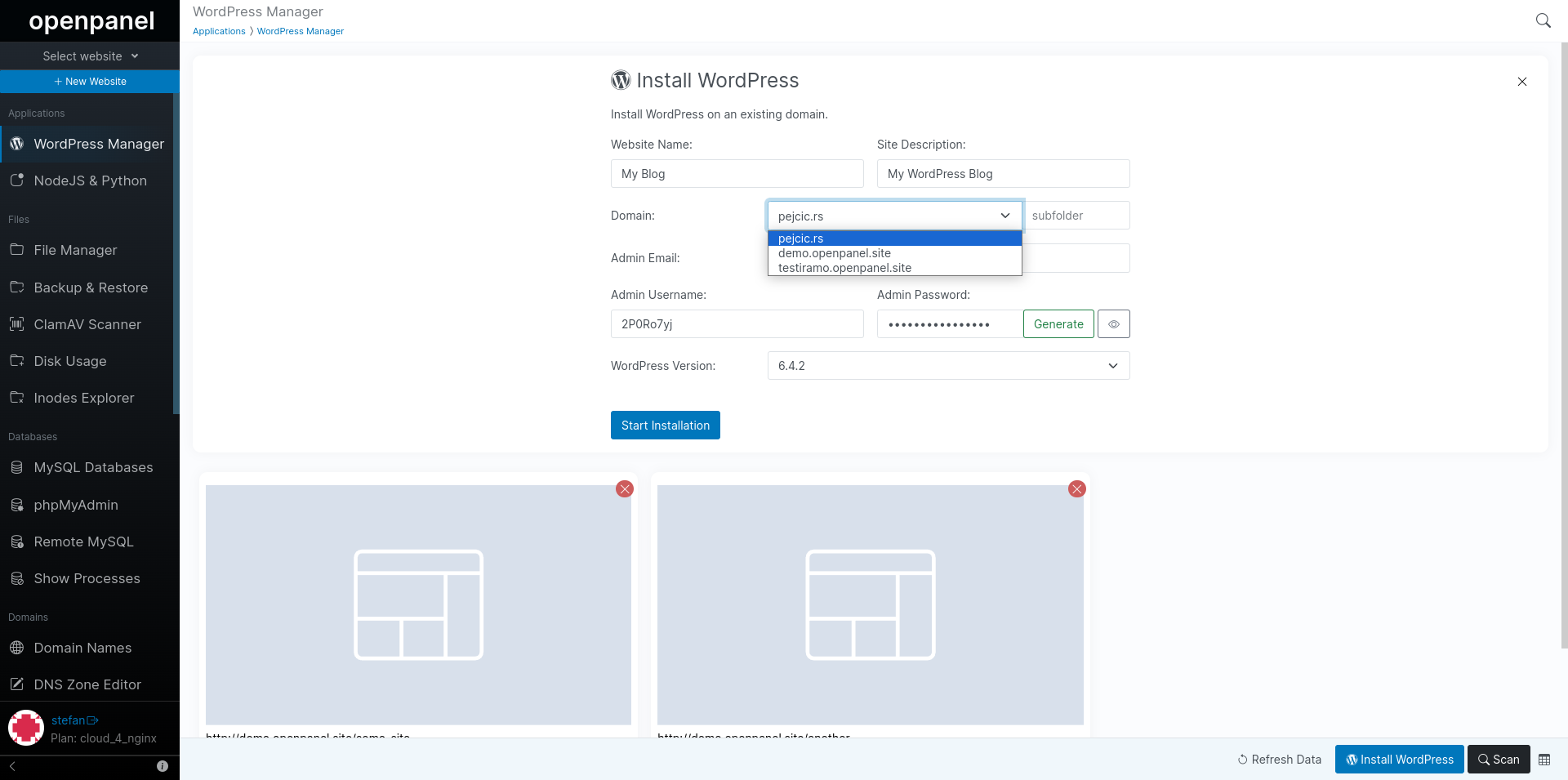Click the phpMyAdmin sidebar icon
The height and width of the screenshot is (780, 1568).
17,505
